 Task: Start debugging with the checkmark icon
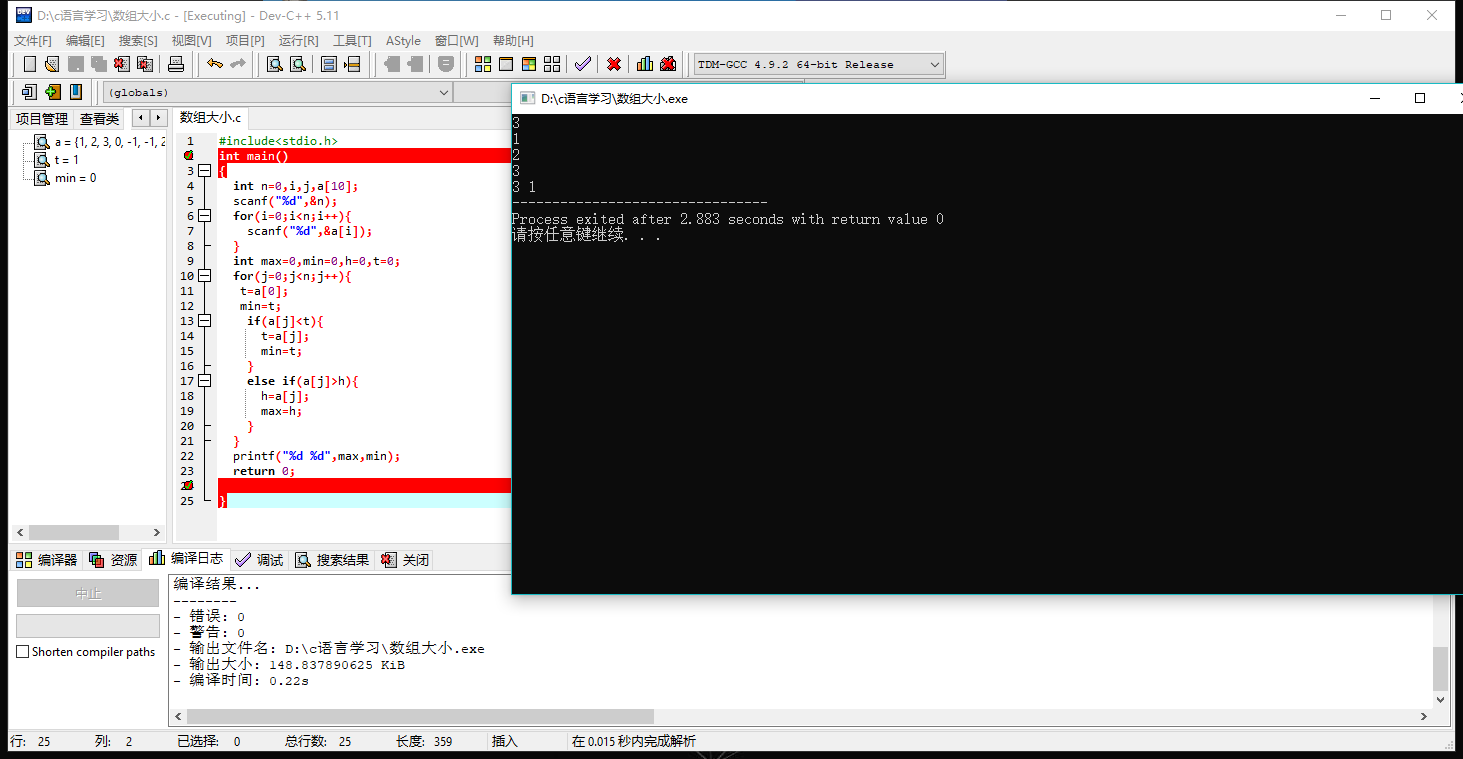pyautogui.click(x=583, y=64)
